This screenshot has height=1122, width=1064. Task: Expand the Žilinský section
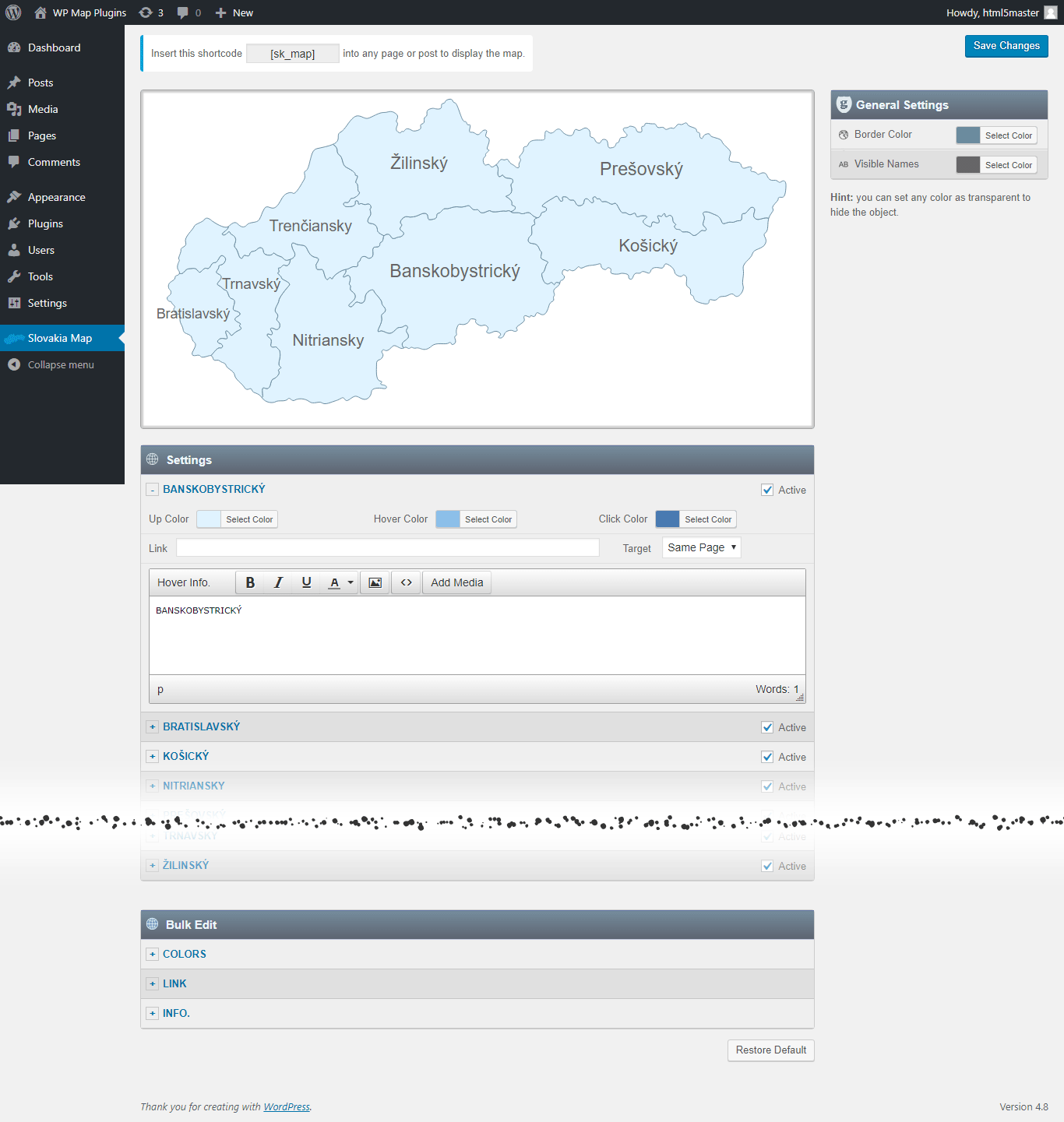point(153,866)
